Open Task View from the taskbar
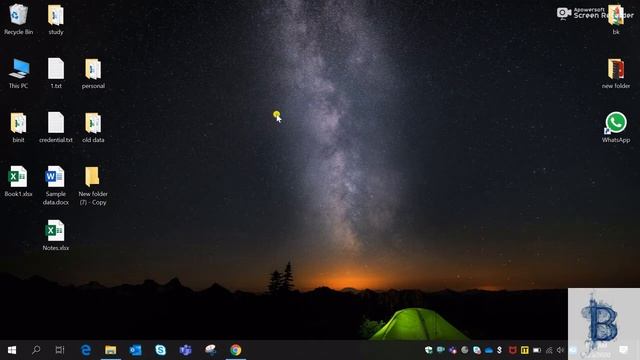 (x=60, y=350)
